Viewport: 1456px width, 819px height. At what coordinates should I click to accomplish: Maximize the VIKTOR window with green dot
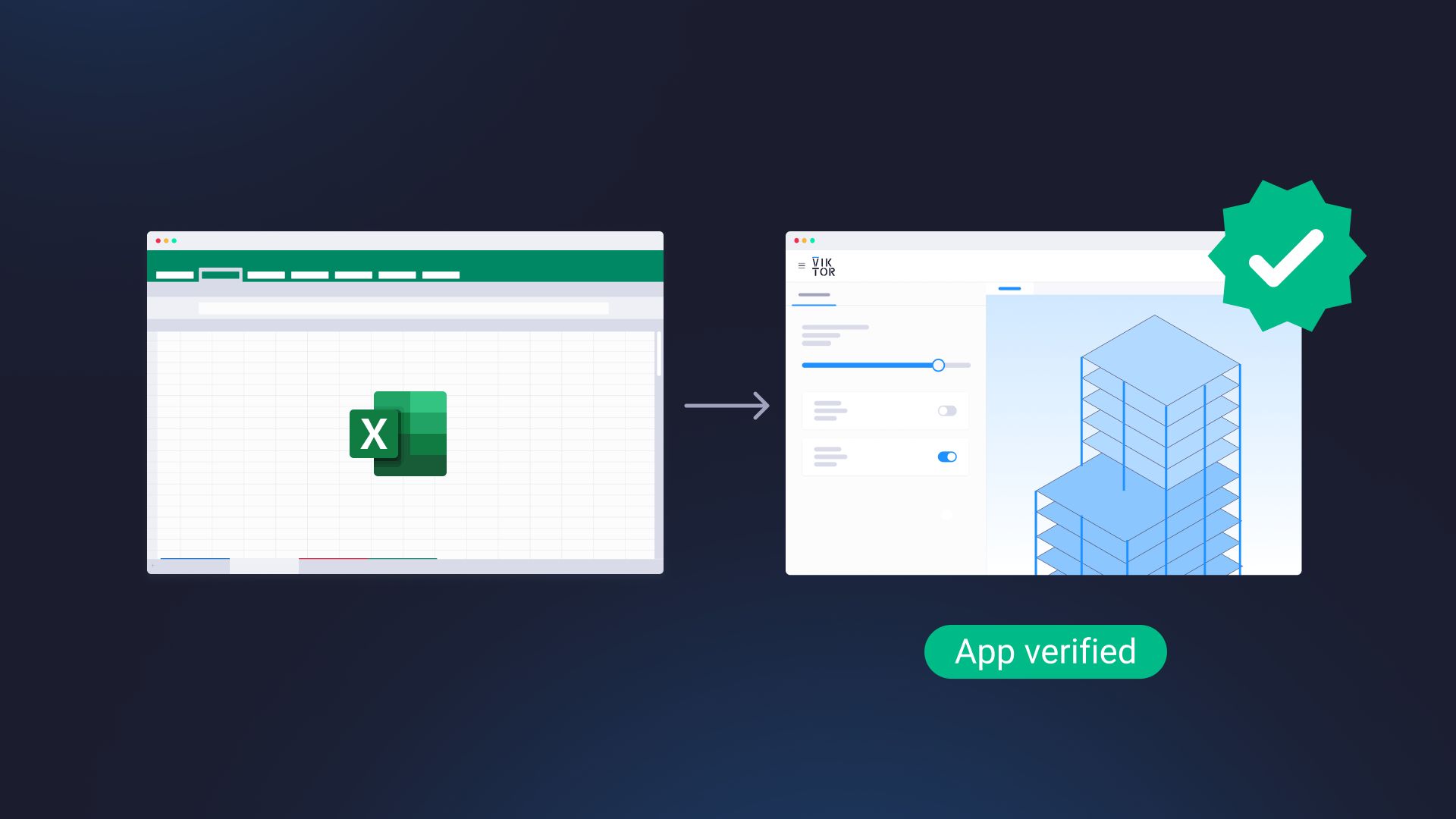pyautogui.click(x=812, y=241)
